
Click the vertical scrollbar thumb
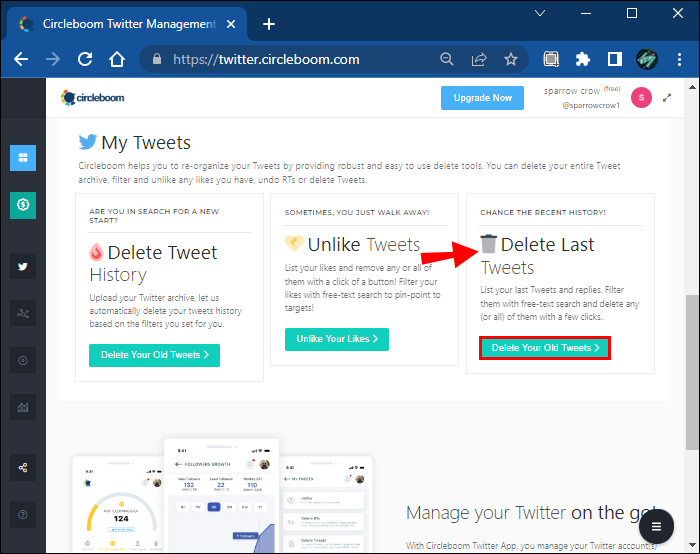point(692,372)
